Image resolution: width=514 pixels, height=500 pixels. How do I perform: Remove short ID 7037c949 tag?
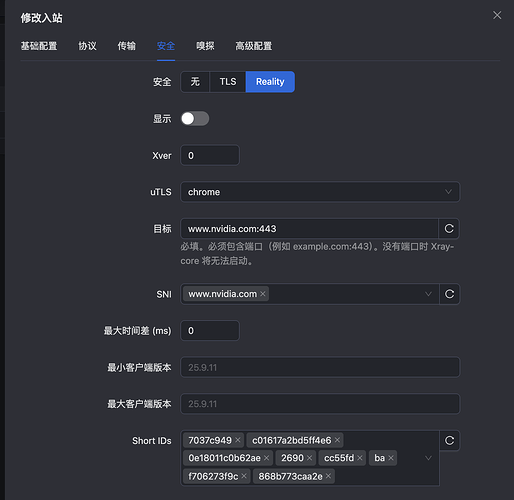point(238,440)
